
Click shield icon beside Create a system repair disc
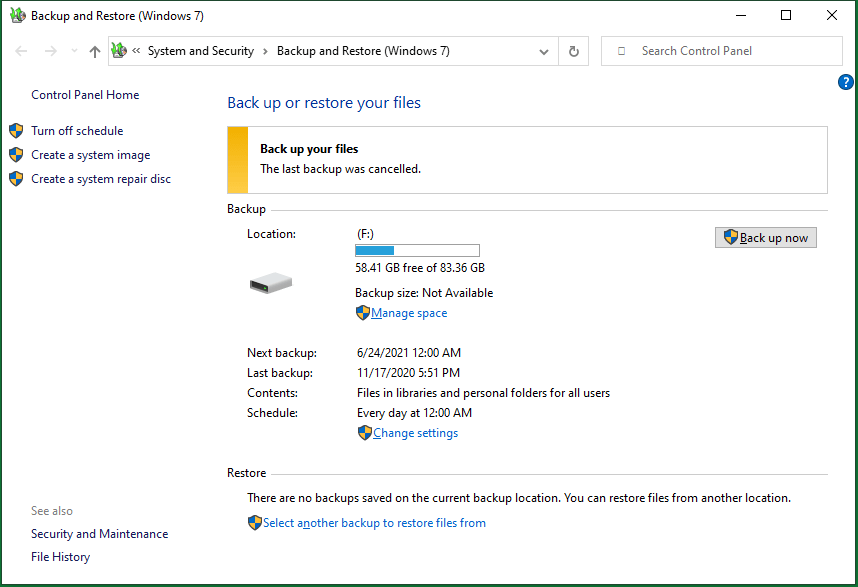coord(16,179)
